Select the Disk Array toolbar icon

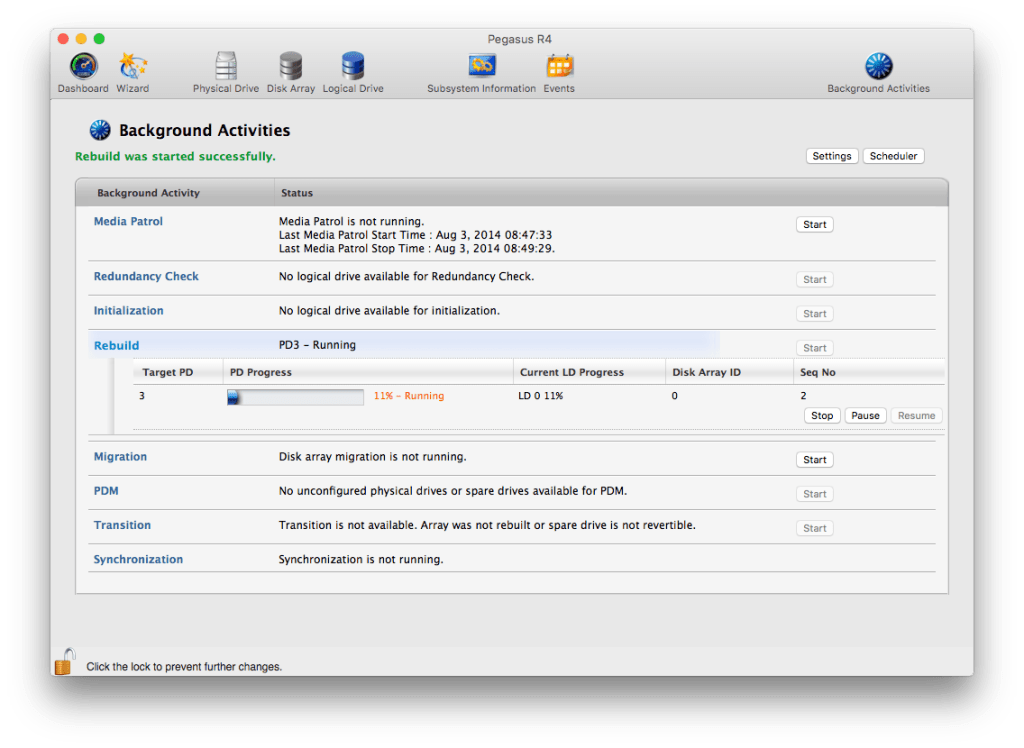coord(291,68)
